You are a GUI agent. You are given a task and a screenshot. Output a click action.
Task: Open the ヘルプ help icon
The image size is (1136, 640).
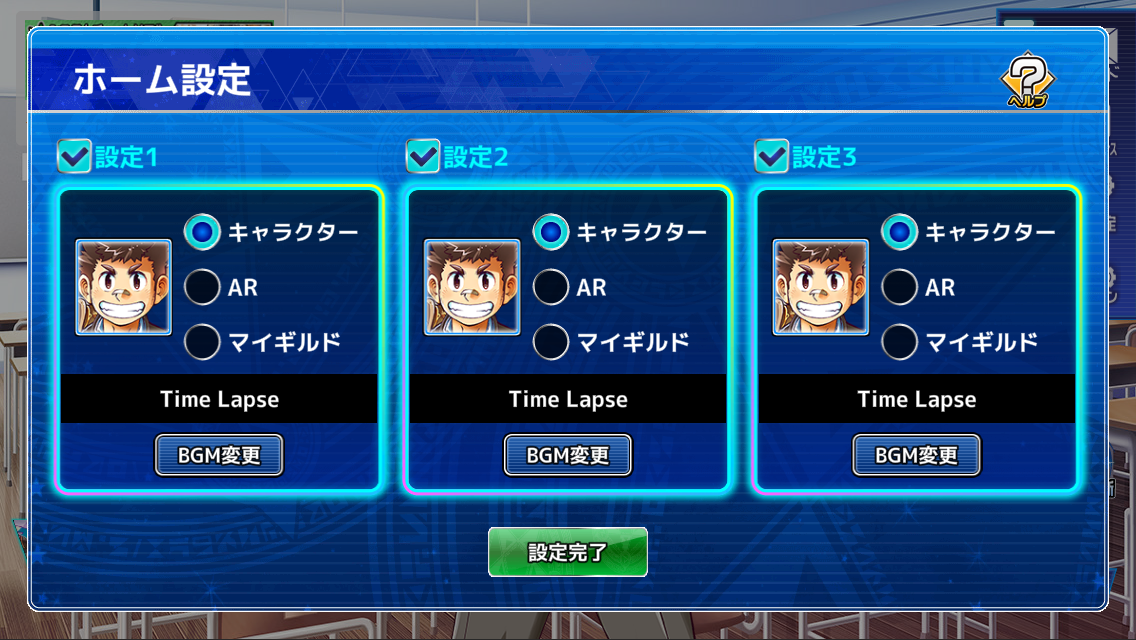click(1027, 80)
